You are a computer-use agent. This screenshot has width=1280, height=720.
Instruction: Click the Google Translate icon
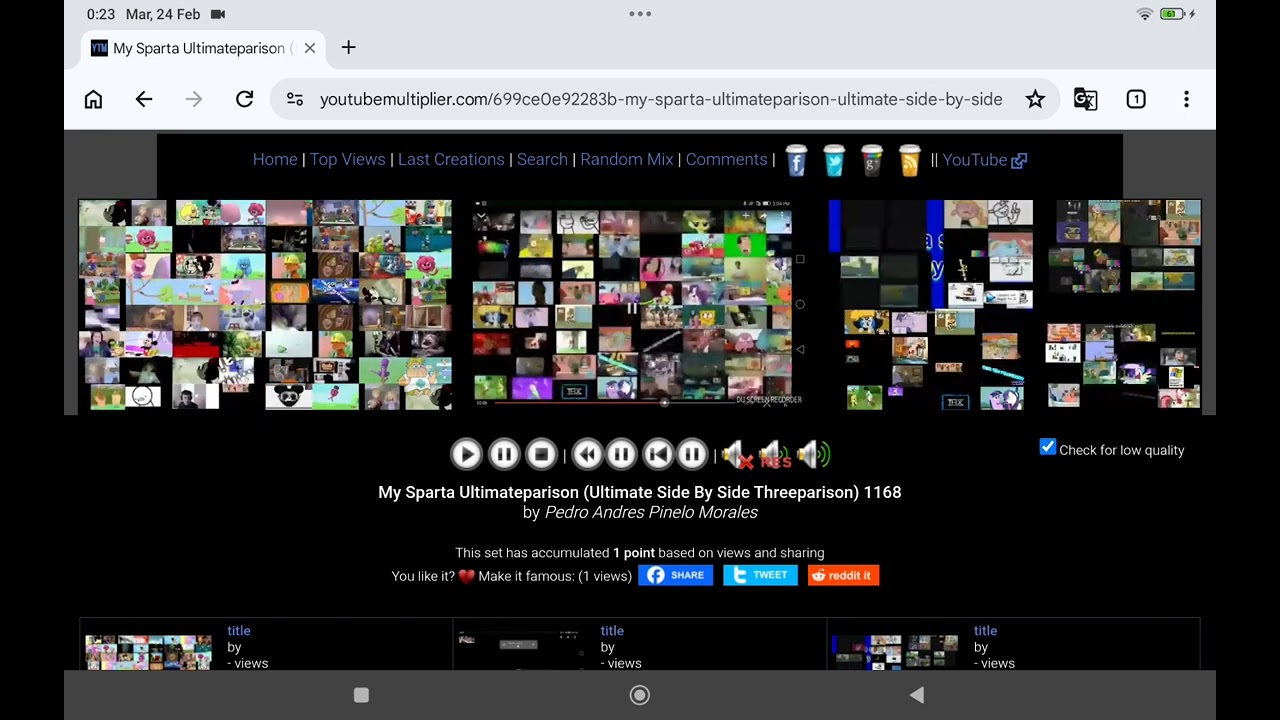1085,99
